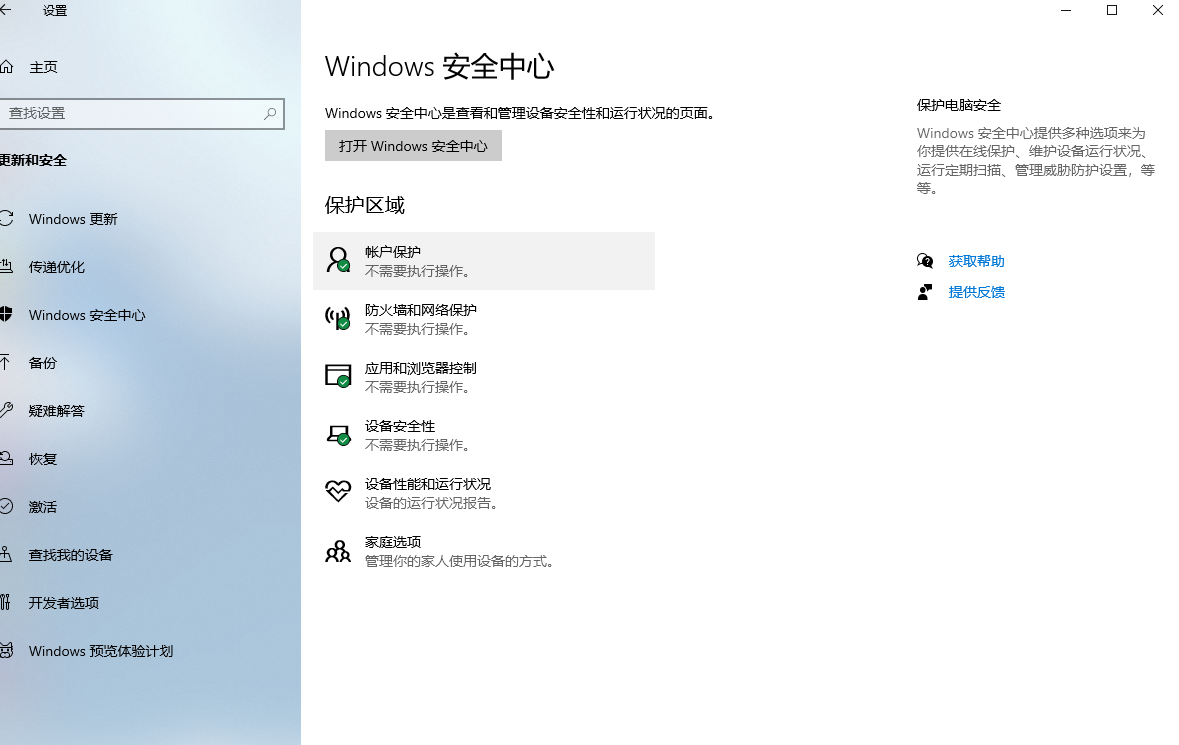Click the Windows Update refresh icon
Image resolution: width=1179 pixels, height=745 pixels.
6,219
